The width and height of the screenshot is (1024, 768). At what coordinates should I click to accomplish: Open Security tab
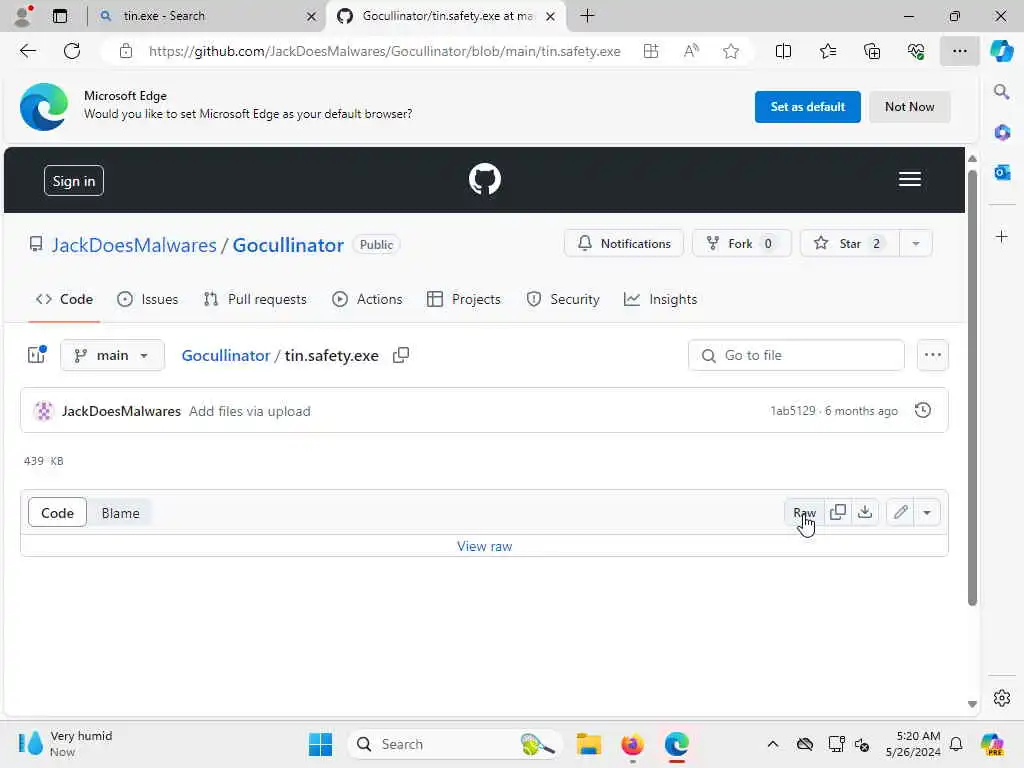563,299
